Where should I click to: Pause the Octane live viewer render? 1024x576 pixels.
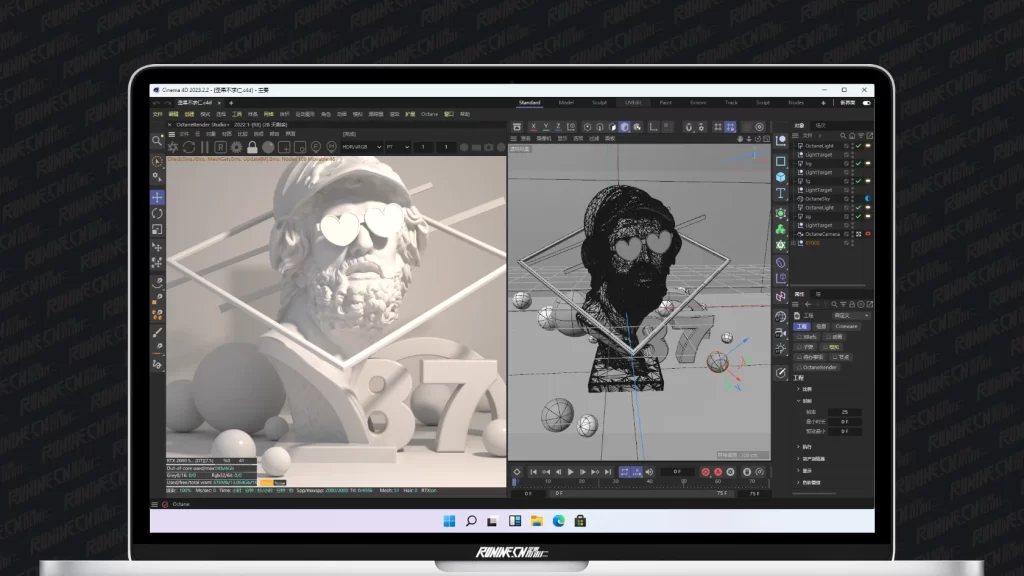[203, 147]
